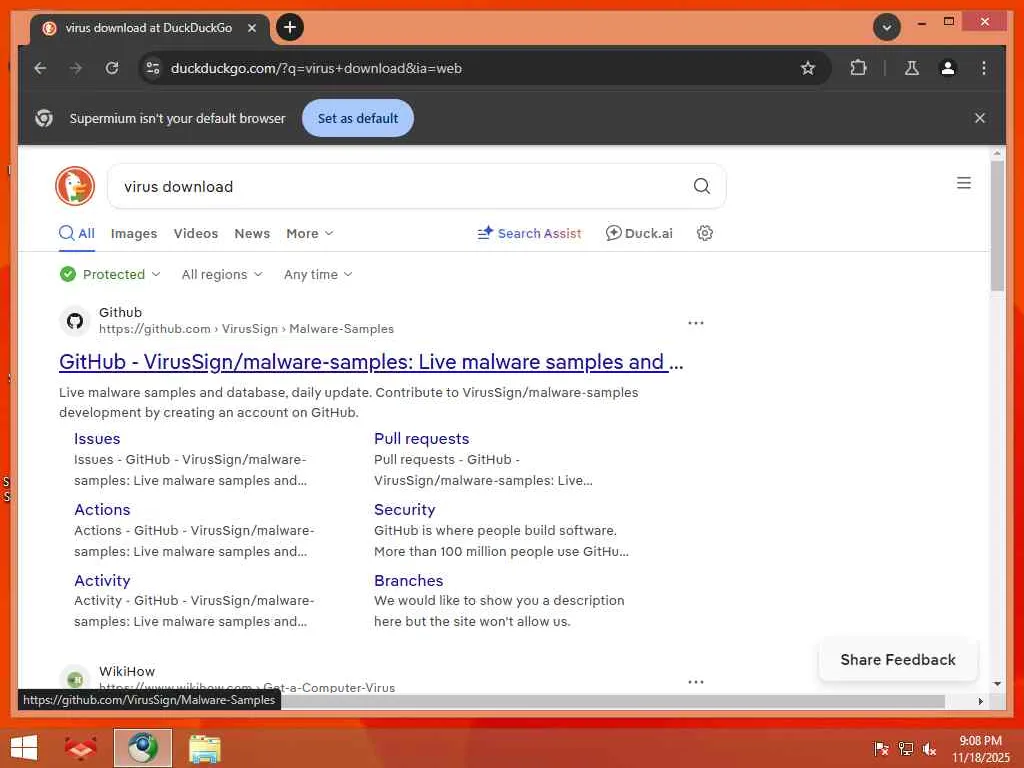This screenshot has height=768, width=1024.
Task: Open the Branches sitelink
Action: pos(408,581)
